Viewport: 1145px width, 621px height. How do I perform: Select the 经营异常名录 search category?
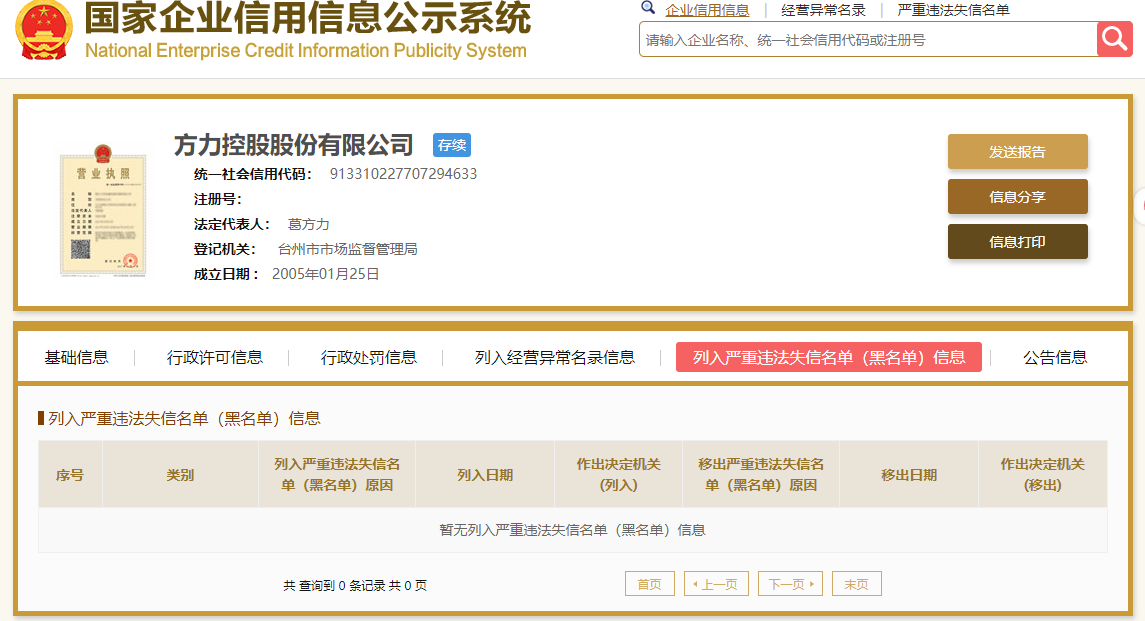pyautogui.click(x=823, y=10)
